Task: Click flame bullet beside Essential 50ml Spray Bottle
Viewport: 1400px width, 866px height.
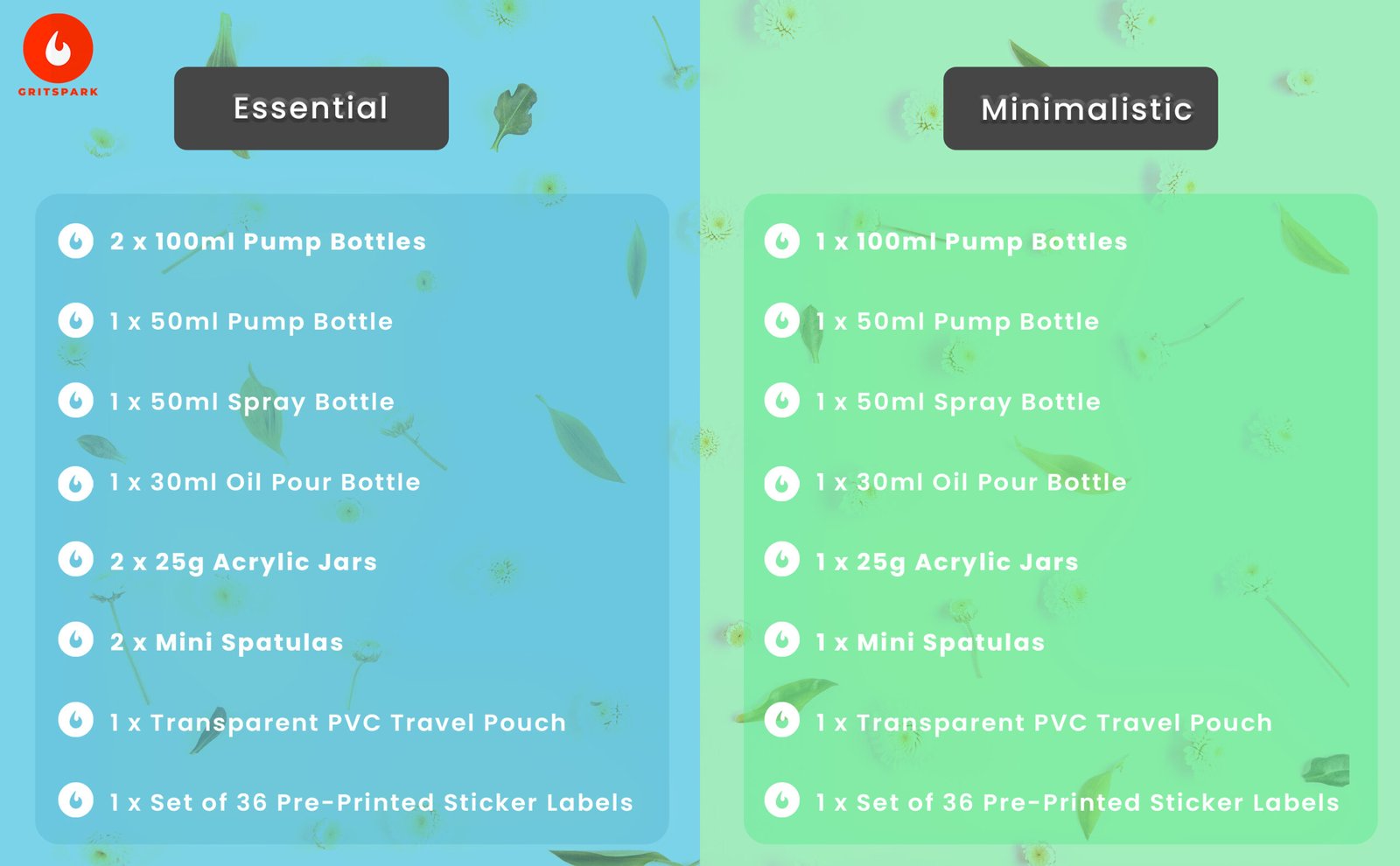Action: tap(76, 401)
